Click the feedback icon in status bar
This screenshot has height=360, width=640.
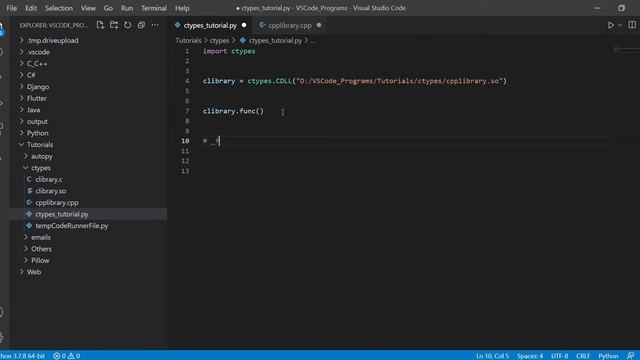631,356
